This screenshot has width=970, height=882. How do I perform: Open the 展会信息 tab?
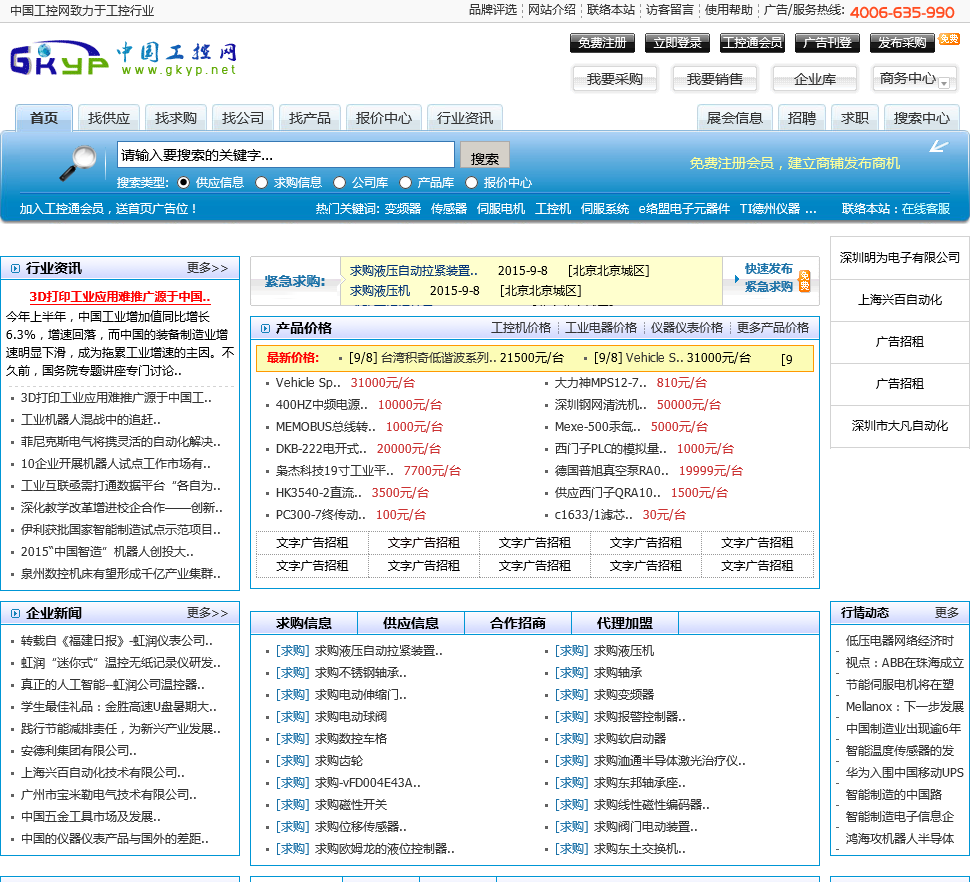735,118
